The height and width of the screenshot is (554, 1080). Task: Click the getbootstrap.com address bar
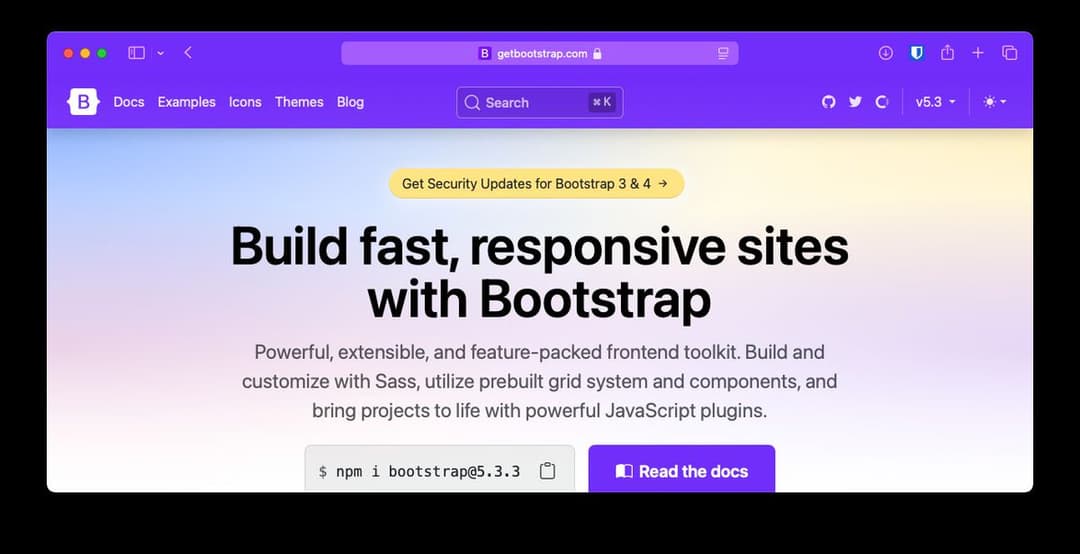click(x=540, y=53)
